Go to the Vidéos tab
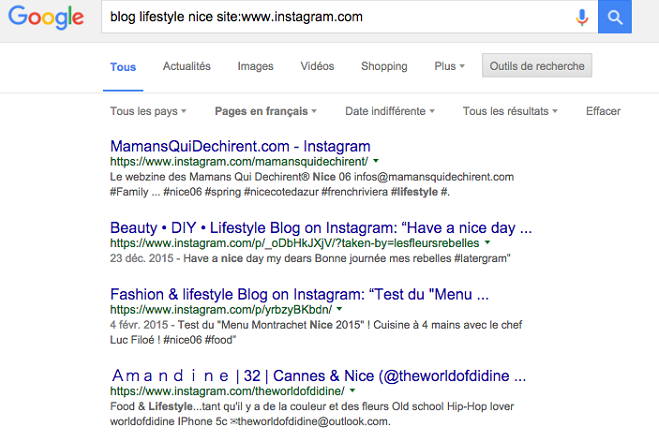This screenshot has height=436, width=659. [x=317, y=66]
